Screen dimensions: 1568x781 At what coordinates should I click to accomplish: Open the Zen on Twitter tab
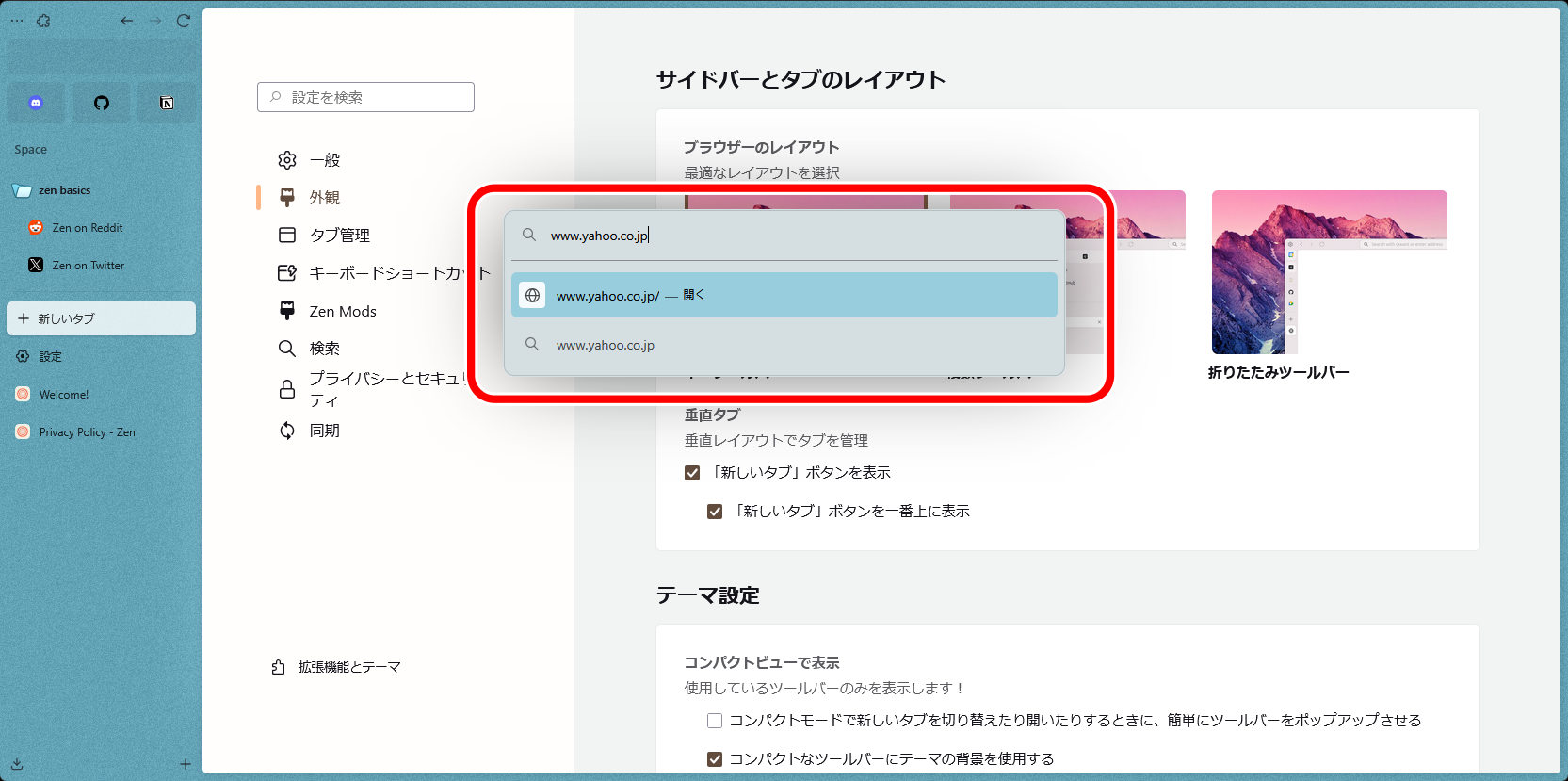click(x=101, y=266)
